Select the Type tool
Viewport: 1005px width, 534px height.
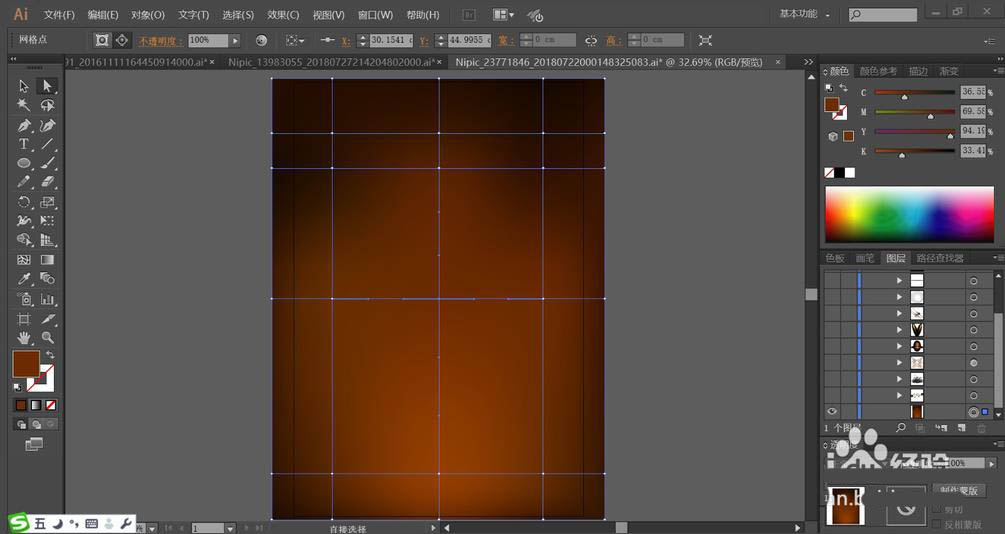click(x=24, y=144)
